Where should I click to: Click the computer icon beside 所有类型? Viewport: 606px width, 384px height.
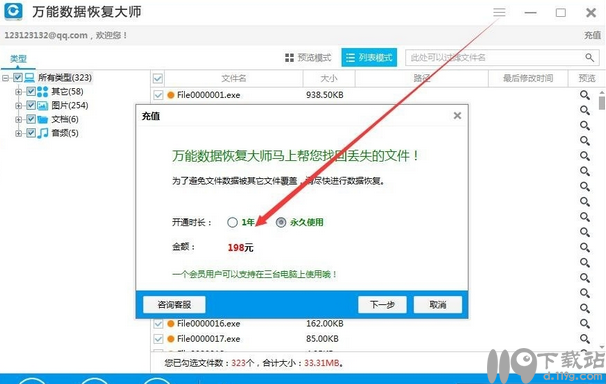click(x=29, y=78)
